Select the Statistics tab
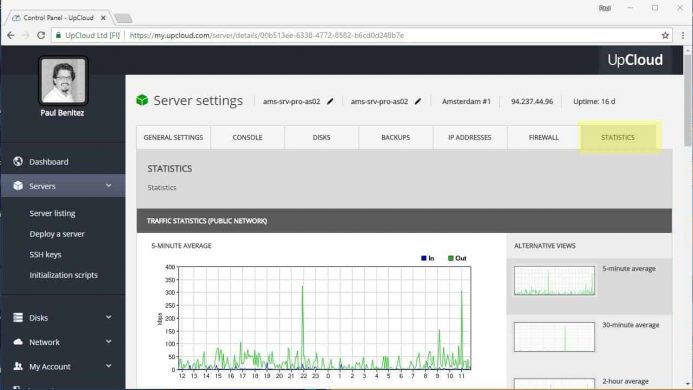Screen dimensions: 693x390 [618, 138]
